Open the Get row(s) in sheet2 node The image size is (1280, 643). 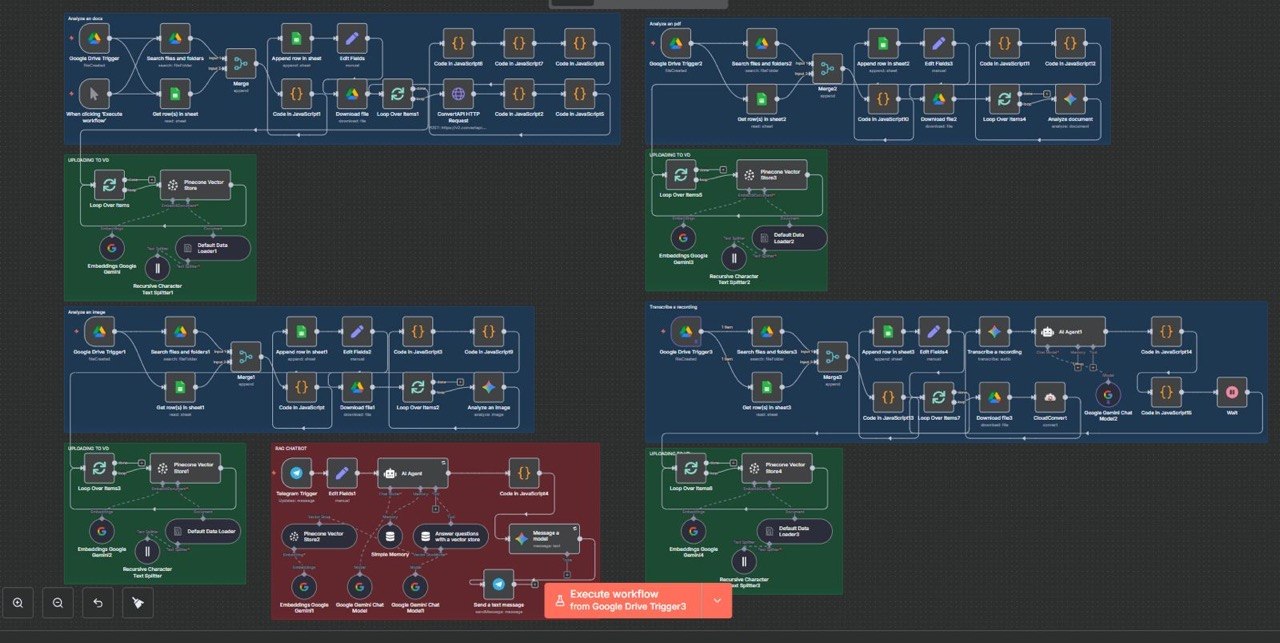click(x=762, y=98)
